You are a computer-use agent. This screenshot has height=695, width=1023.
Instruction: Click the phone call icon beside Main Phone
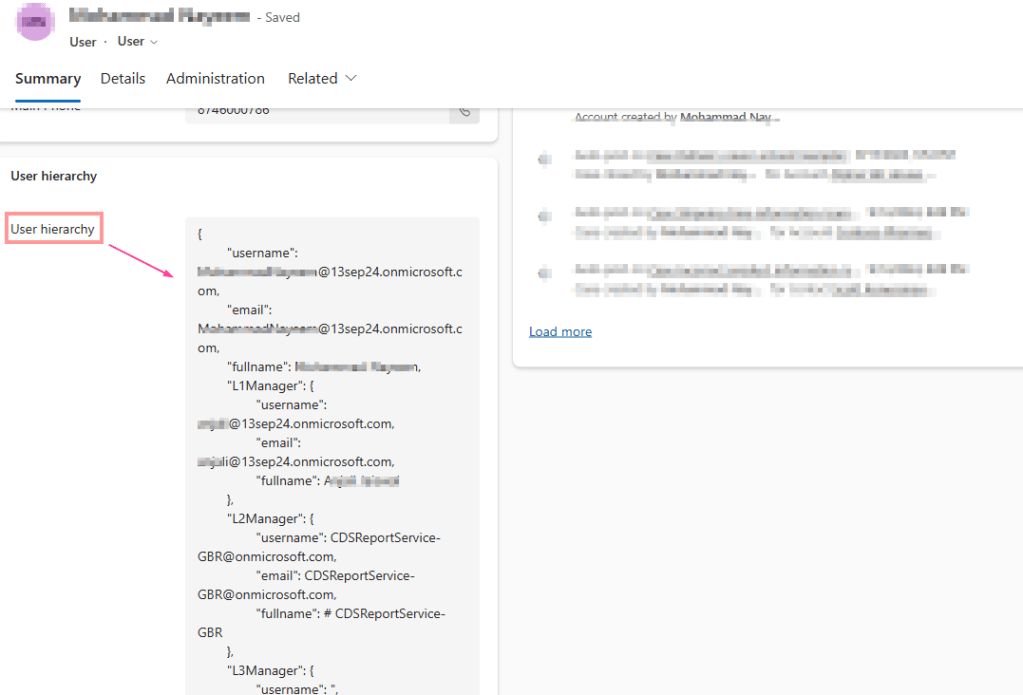463,110
